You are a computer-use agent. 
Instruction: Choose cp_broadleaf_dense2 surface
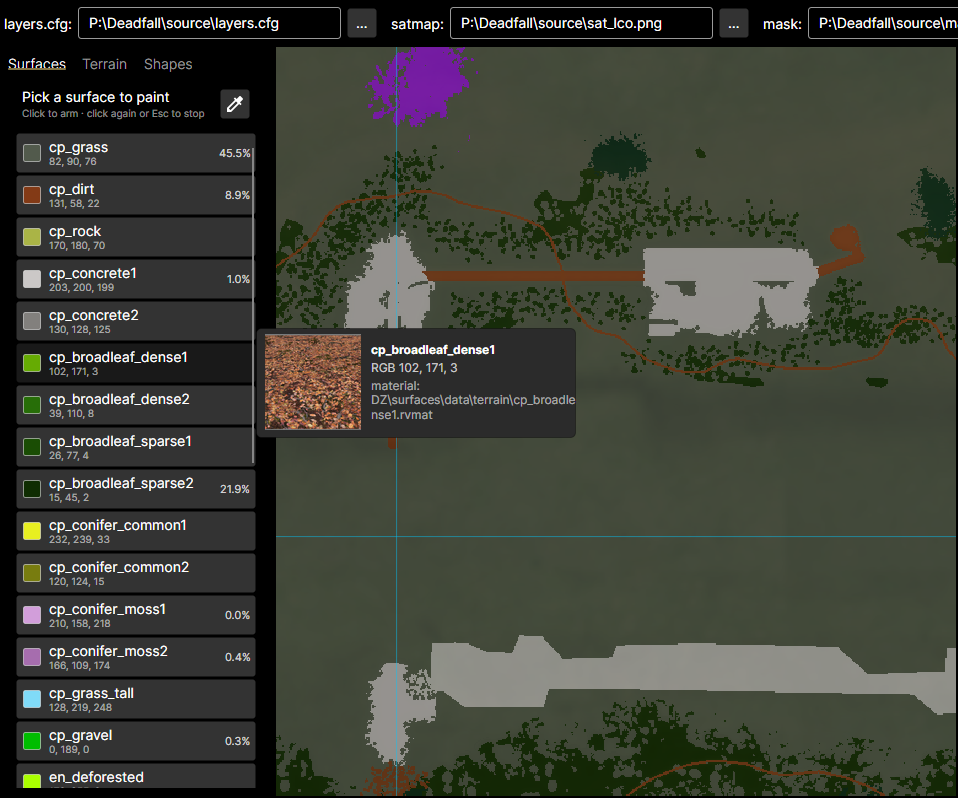135,405
